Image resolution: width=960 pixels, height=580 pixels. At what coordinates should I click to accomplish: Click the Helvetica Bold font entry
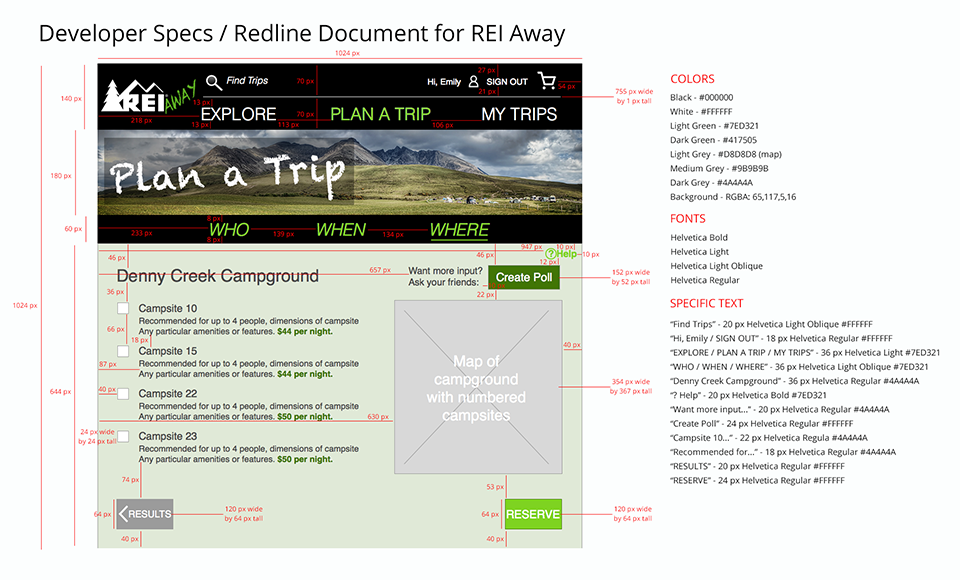pyautogui.click(x=699, y=237)
